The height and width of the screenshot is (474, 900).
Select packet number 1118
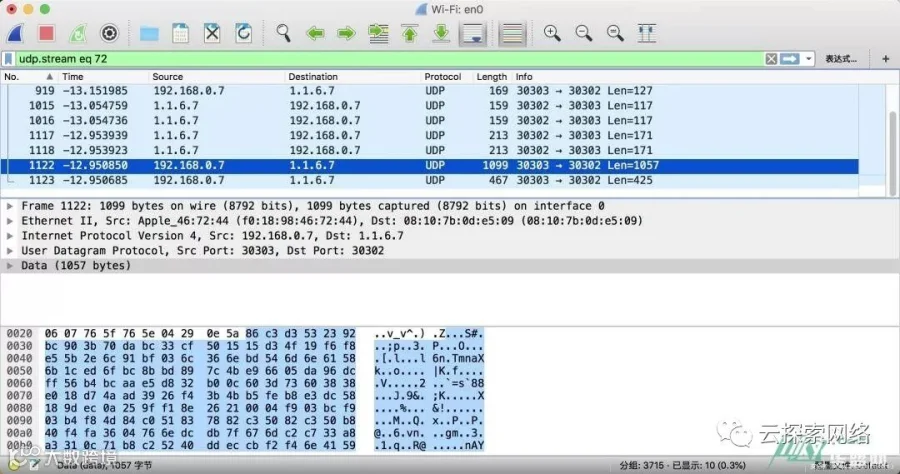[x=429, y=150]
